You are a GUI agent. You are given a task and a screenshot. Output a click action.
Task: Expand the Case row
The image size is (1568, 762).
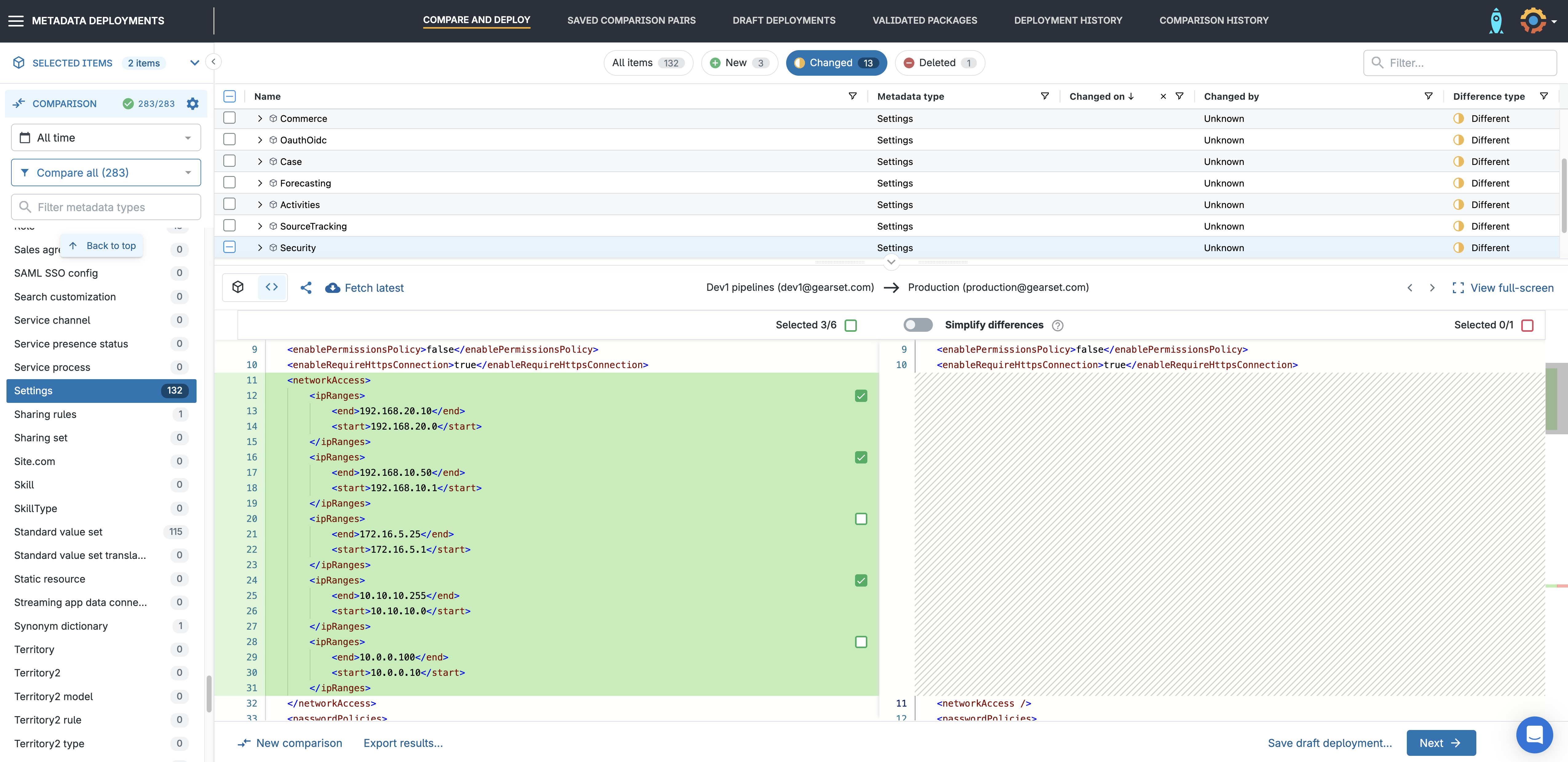pyautogui.click(x=260, y=161)
